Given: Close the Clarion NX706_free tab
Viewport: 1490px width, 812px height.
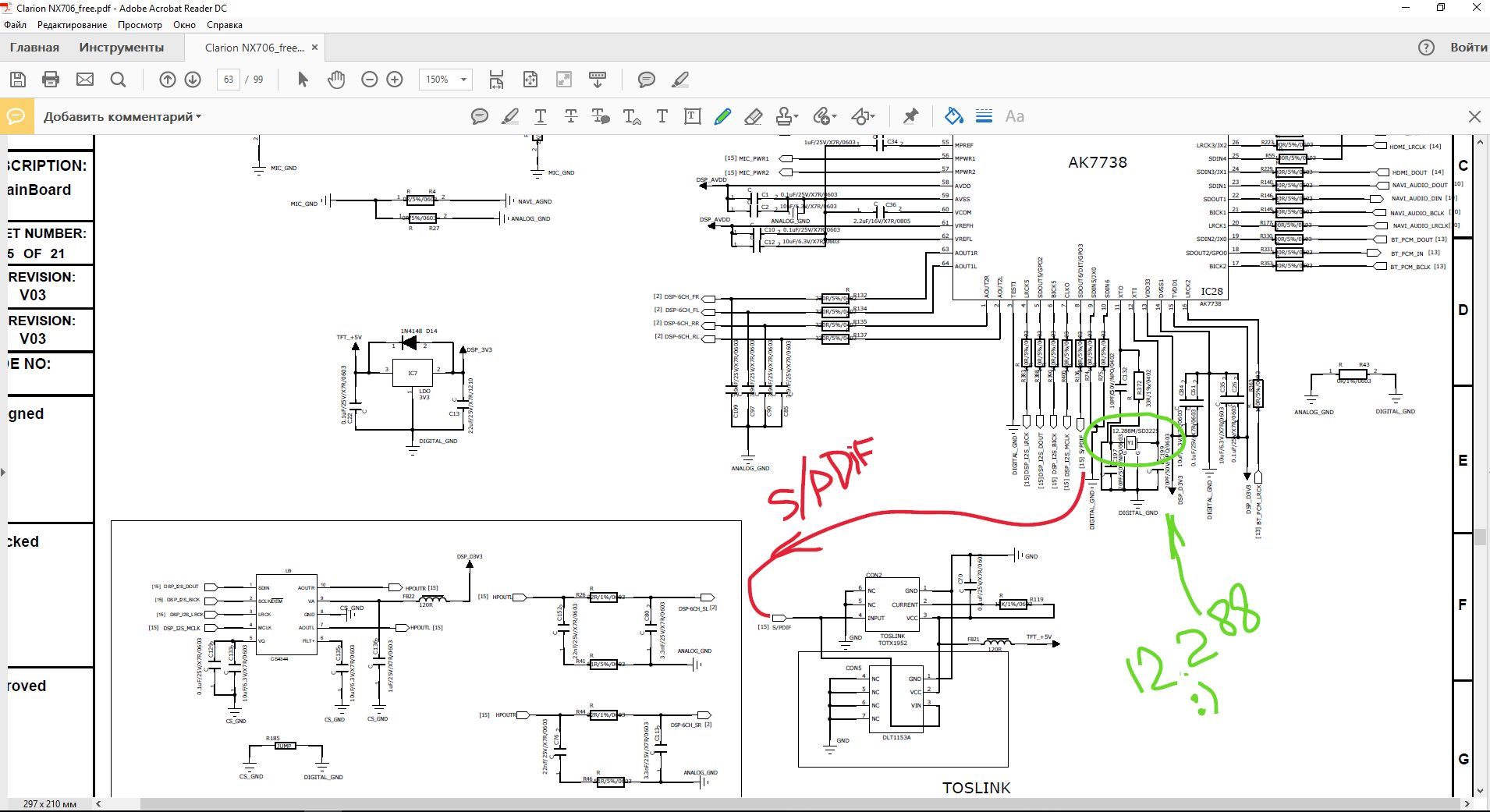Looking at the screenshot, I should click(315, 48).
